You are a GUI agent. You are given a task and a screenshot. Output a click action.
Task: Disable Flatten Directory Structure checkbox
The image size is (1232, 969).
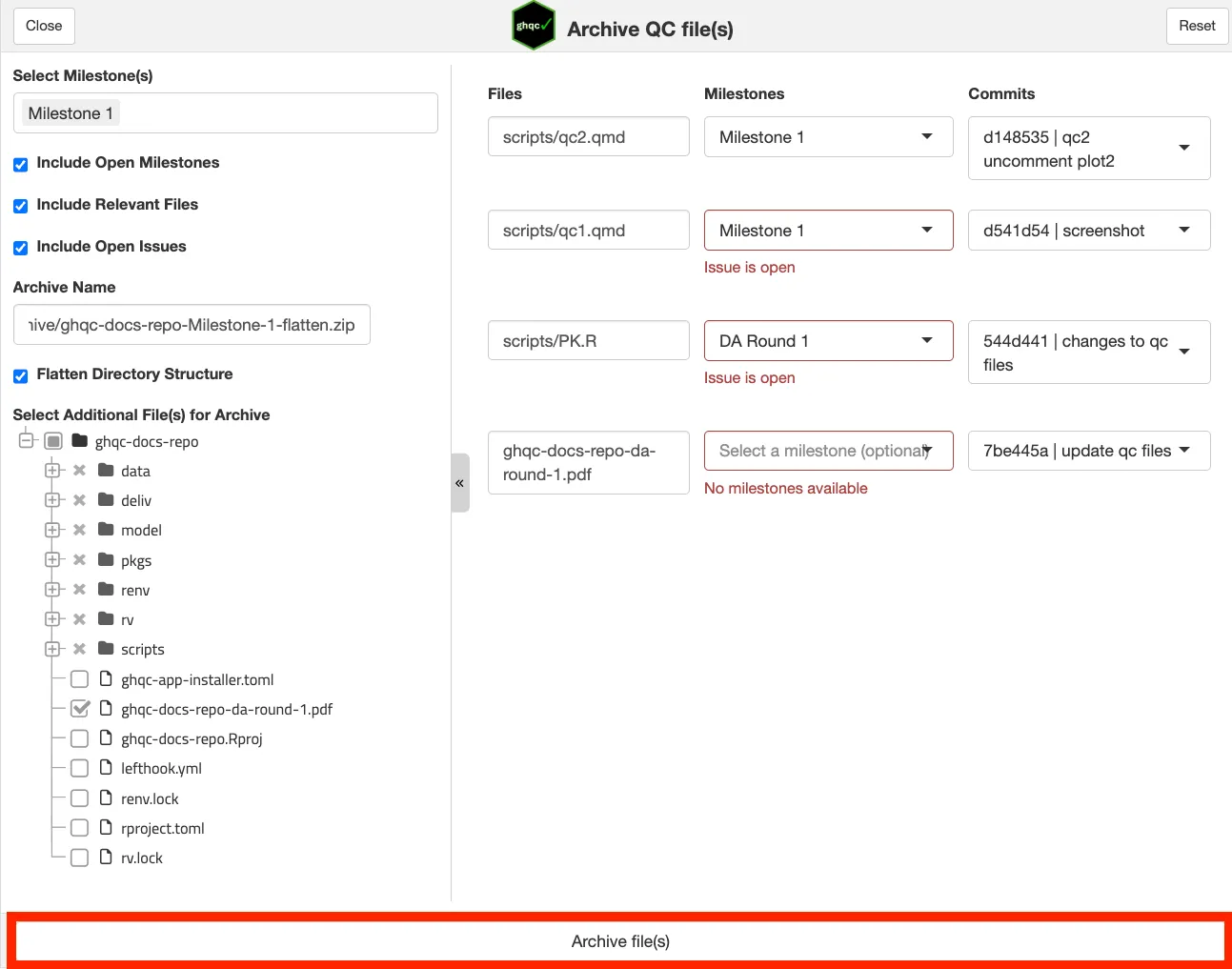pos(20,375)
